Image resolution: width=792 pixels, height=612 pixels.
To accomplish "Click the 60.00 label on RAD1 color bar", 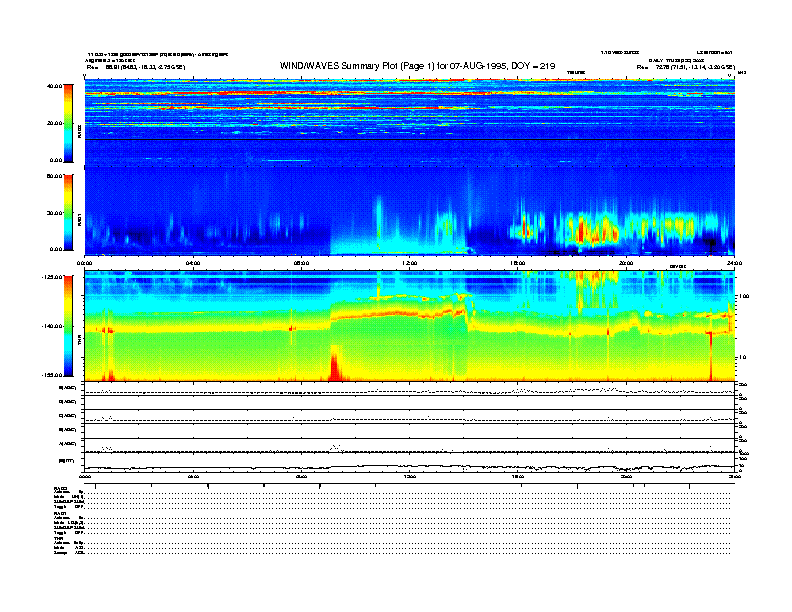I will coord(54,176).
